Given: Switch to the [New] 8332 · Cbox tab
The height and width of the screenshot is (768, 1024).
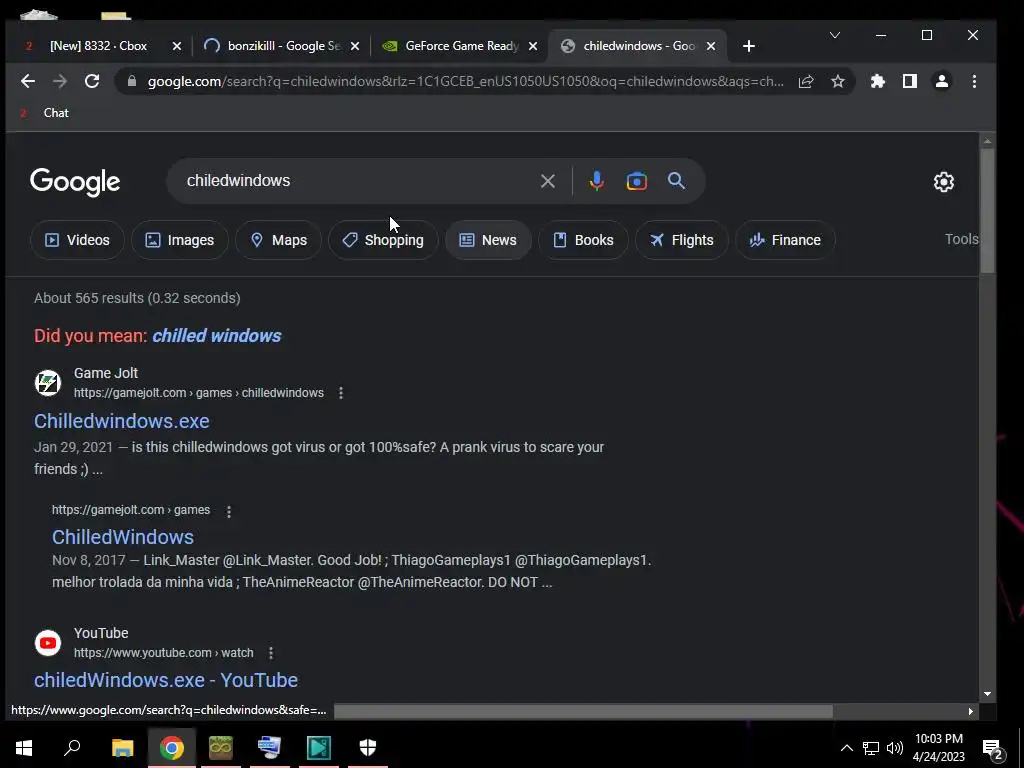Looking at the screenshot, I should point(98,46).
